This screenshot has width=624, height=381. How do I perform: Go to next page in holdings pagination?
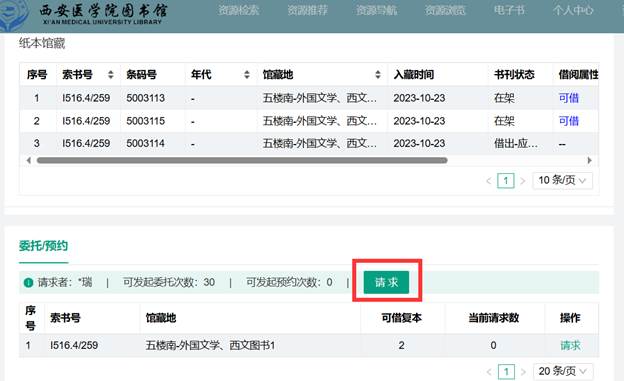pos(523,181)
